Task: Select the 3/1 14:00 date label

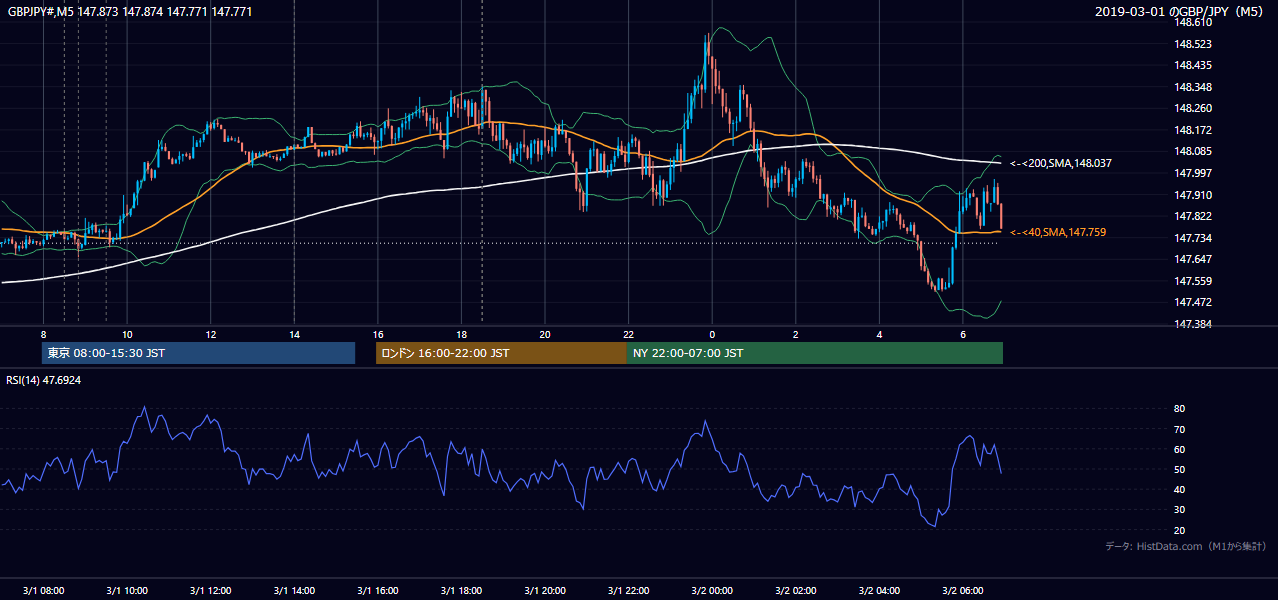Action: pos(294,591)
